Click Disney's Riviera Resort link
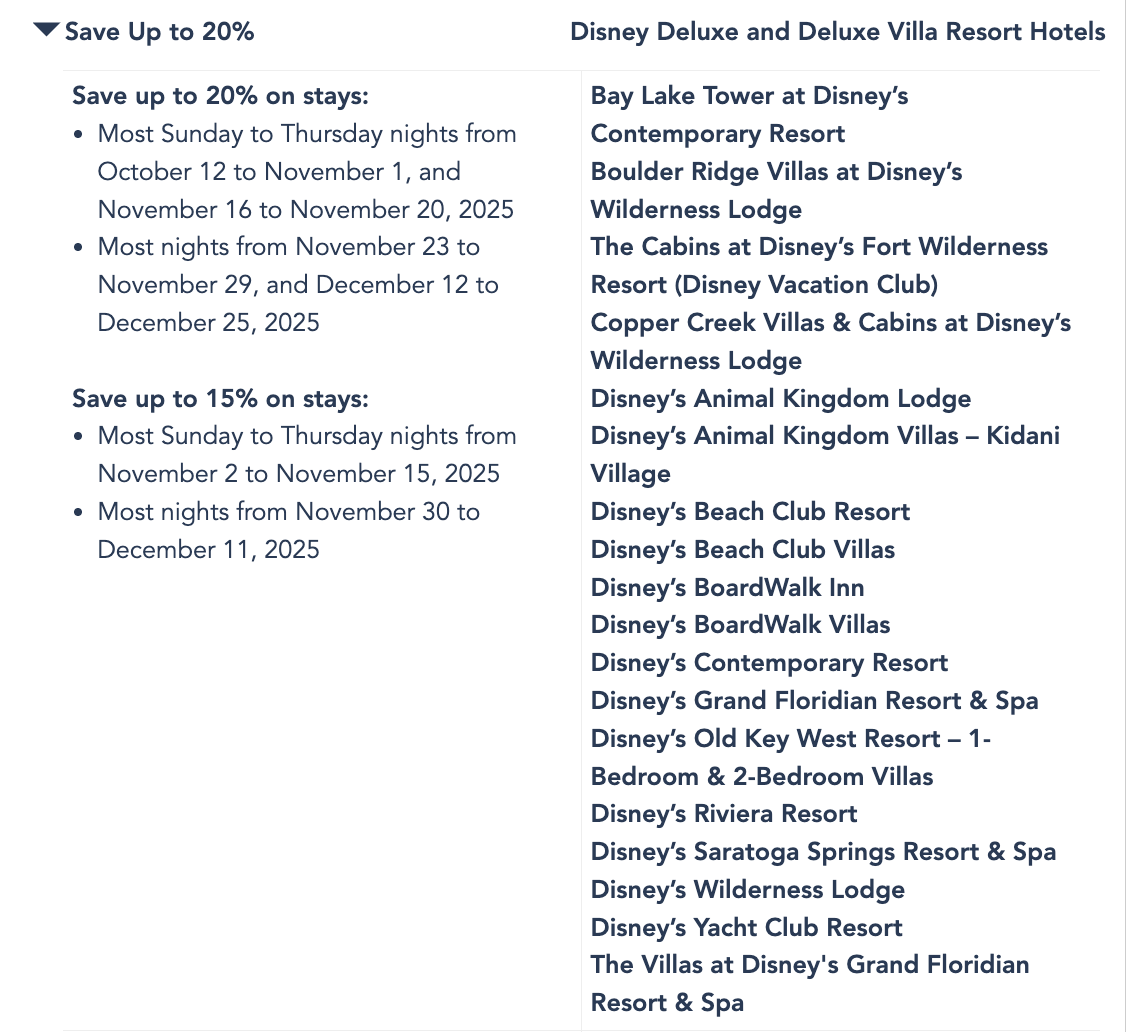 tap(724, 814)
